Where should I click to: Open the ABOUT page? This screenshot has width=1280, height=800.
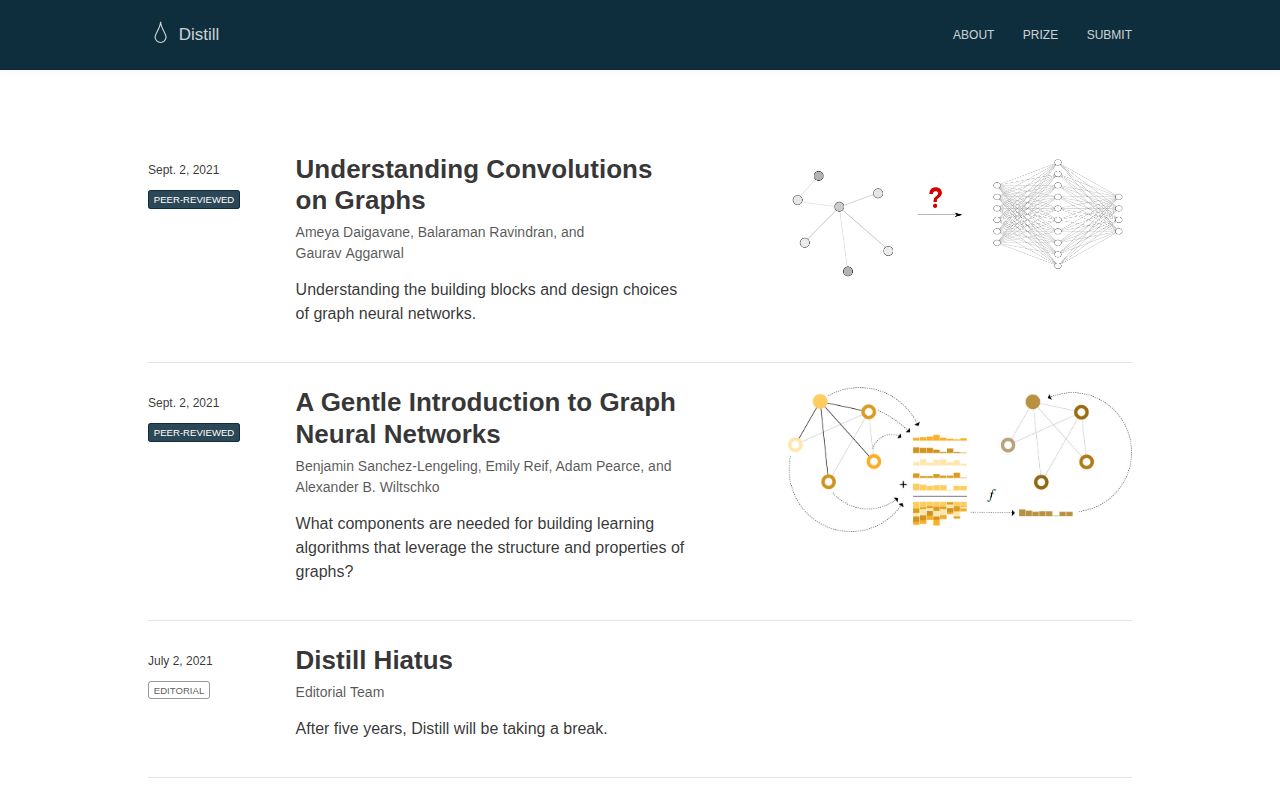[973, 34]
